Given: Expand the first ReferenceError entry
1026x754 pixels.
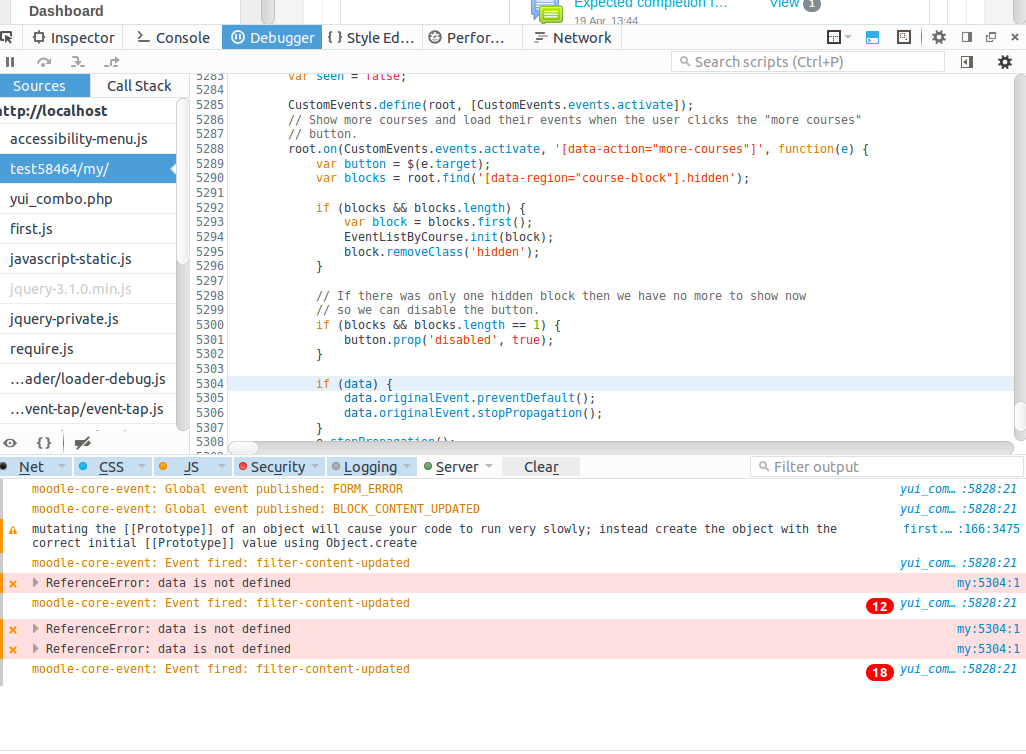Looking at the screenshot, I should point(35,583).
